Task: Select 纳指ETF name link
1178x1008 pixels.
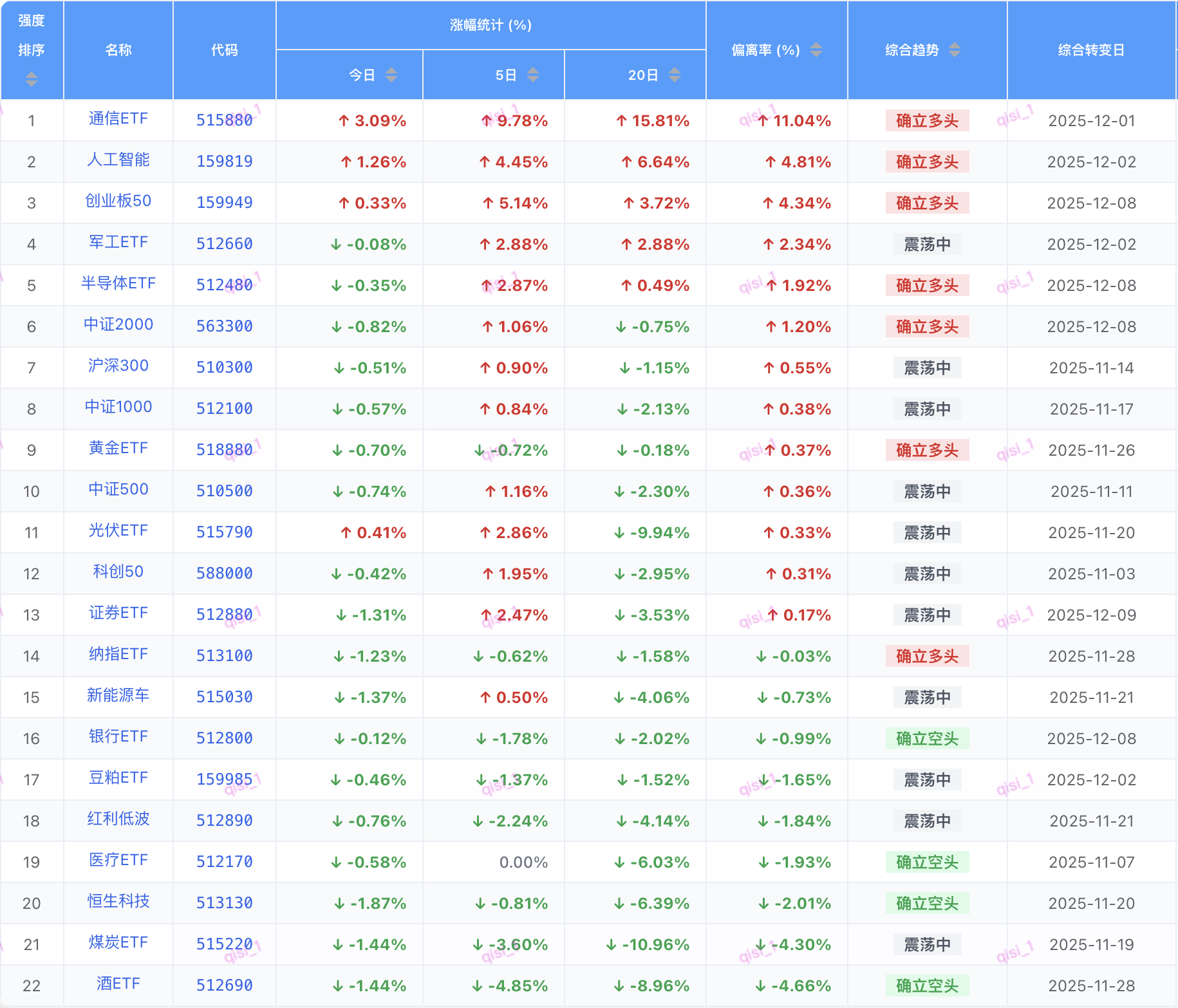Action: [x=118, y=655]
